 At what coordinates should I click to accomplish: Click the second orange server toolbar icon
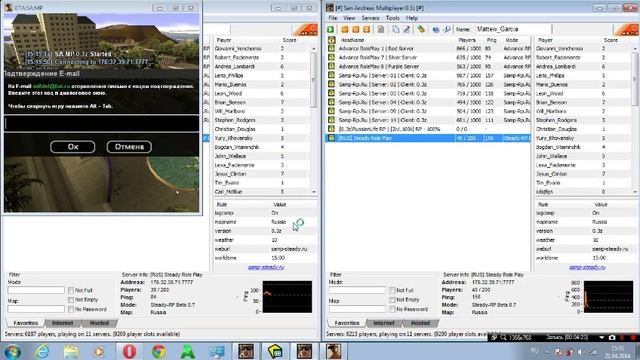(356, 29)
